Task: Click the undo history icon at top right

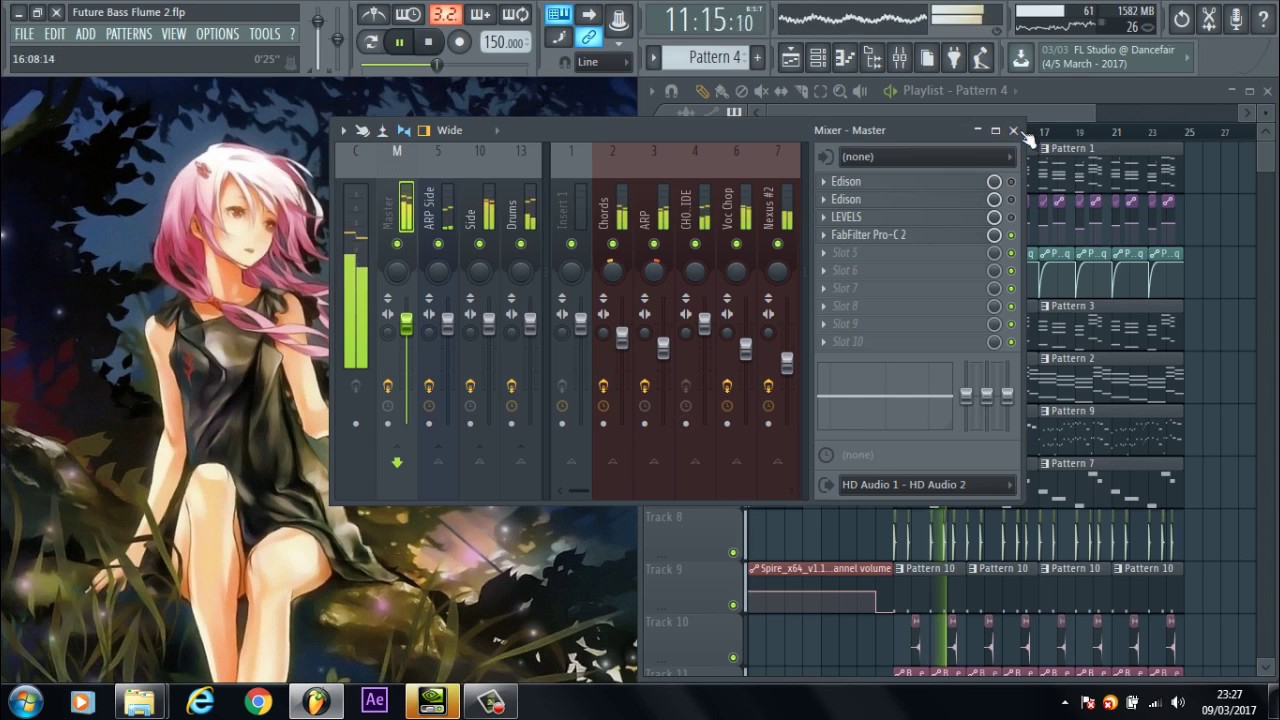Action: 1182,19
